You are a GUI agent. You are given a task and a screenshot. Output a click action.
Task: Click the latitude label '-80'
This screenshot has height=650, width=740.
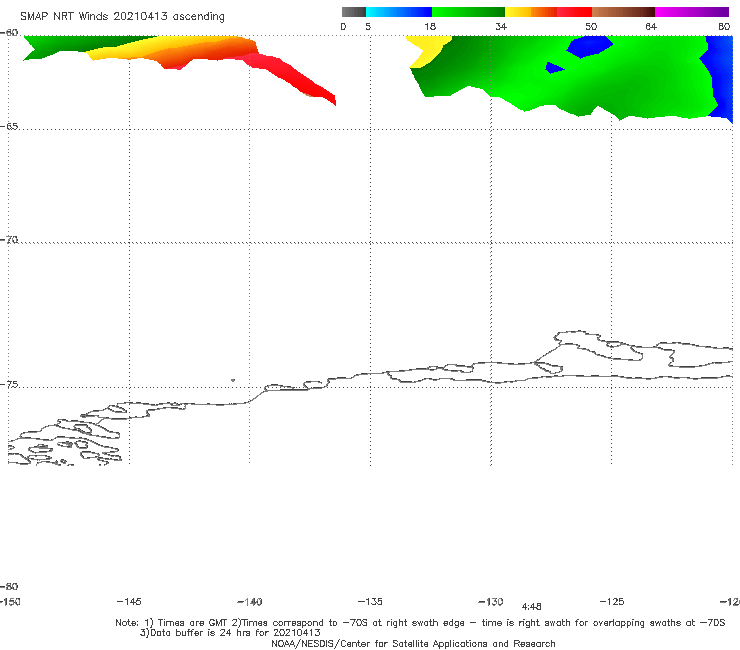[9, 586]
